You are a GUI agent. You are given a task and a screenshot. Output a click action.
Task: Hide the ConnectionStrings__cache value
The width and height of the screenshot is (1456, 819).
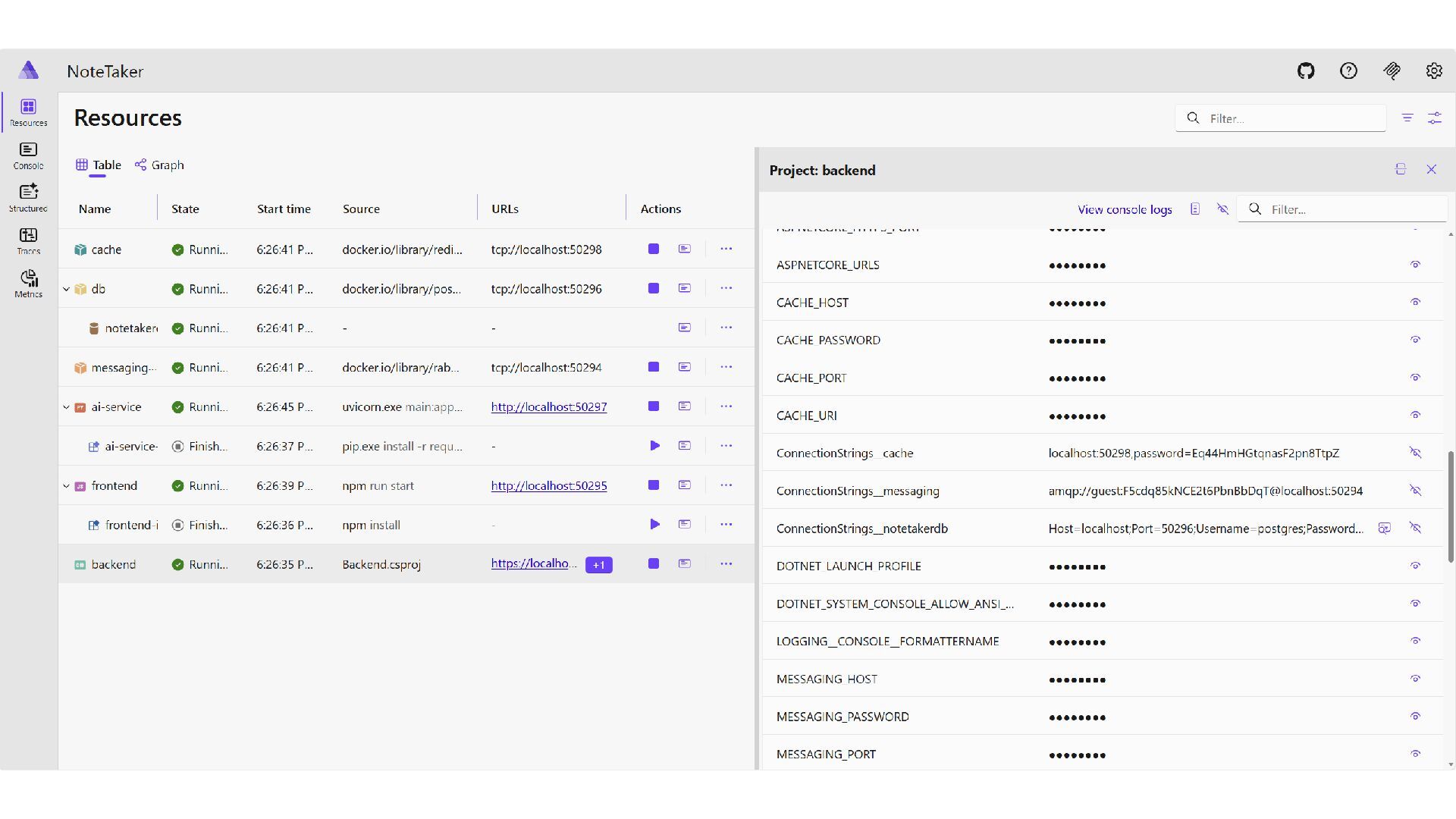coord(1415,453)
